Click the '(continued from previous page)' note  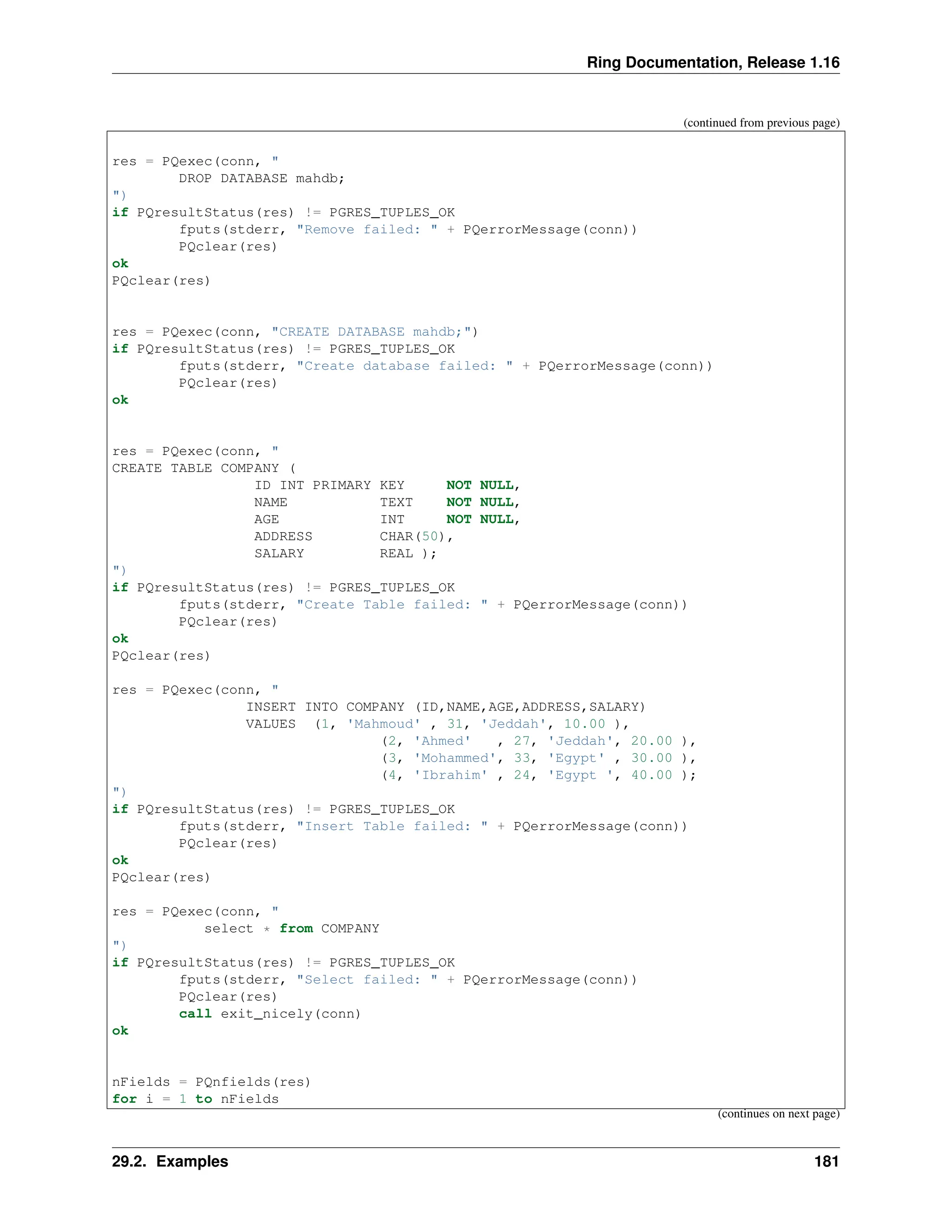(761, 123)
